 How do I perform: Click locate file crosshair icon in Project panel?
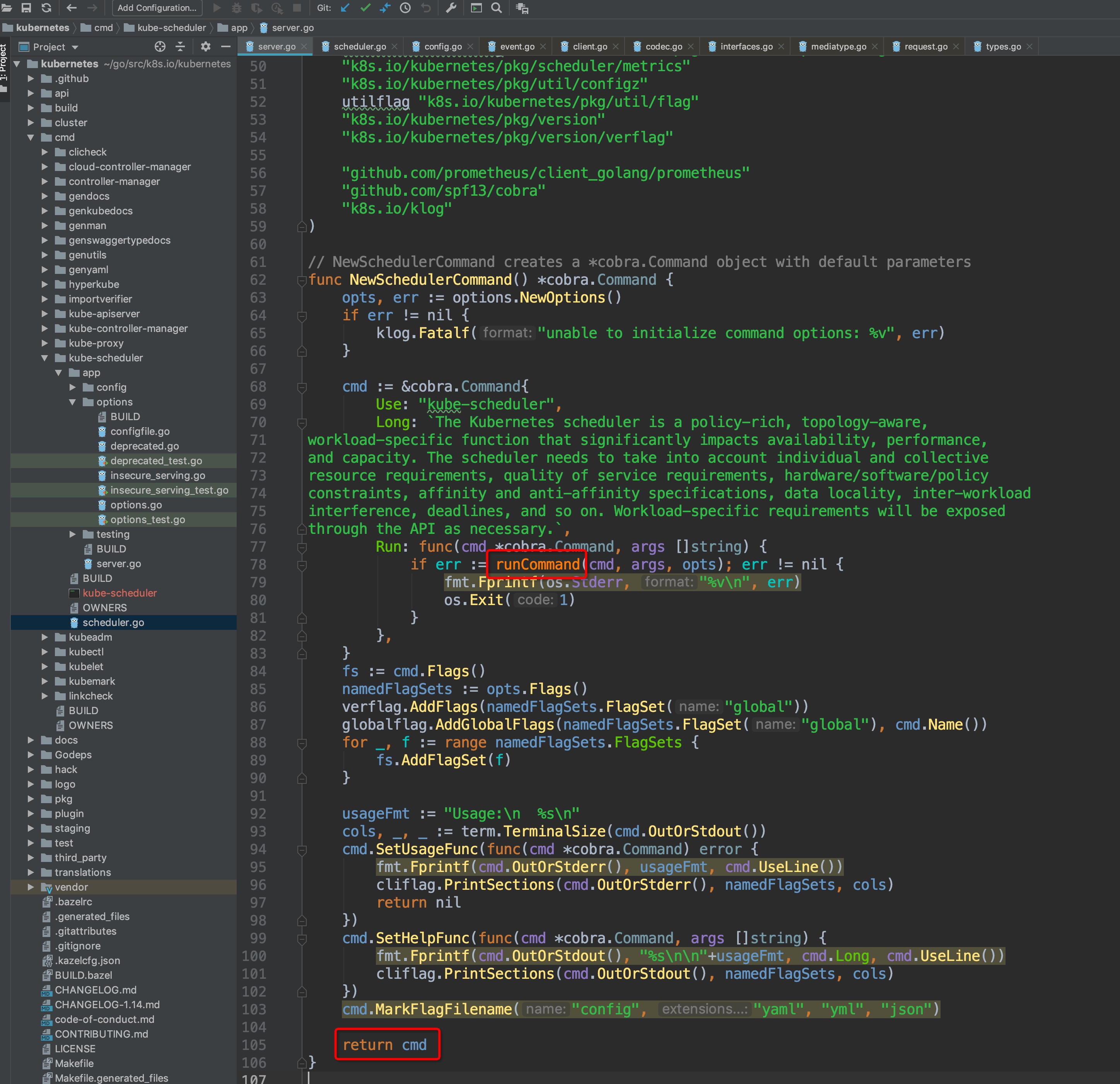tap(160, 46)
